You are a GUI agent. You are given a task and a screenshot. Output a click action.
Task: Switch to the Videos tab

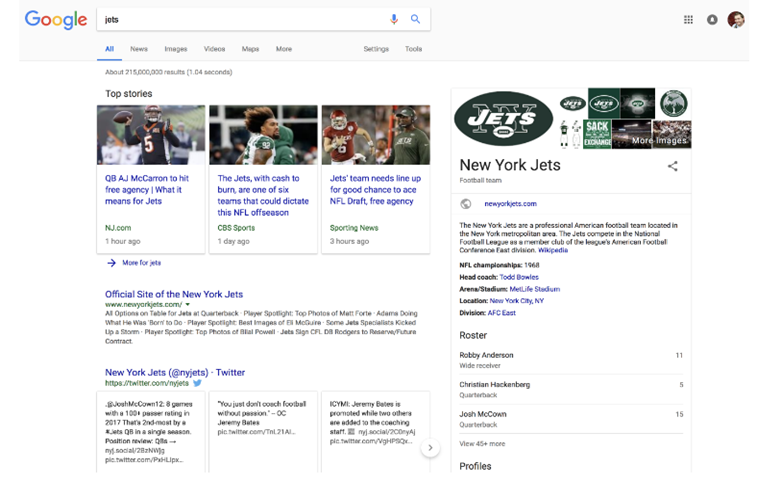coord(214,49)
